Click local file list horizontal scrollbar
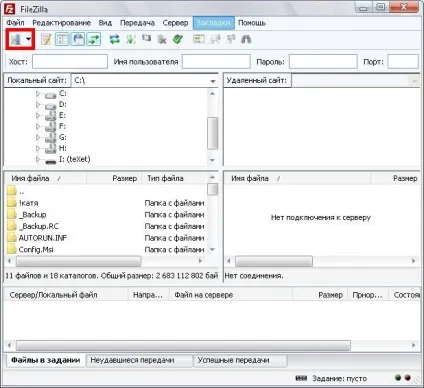424x388 pixels. coord(79,261)
